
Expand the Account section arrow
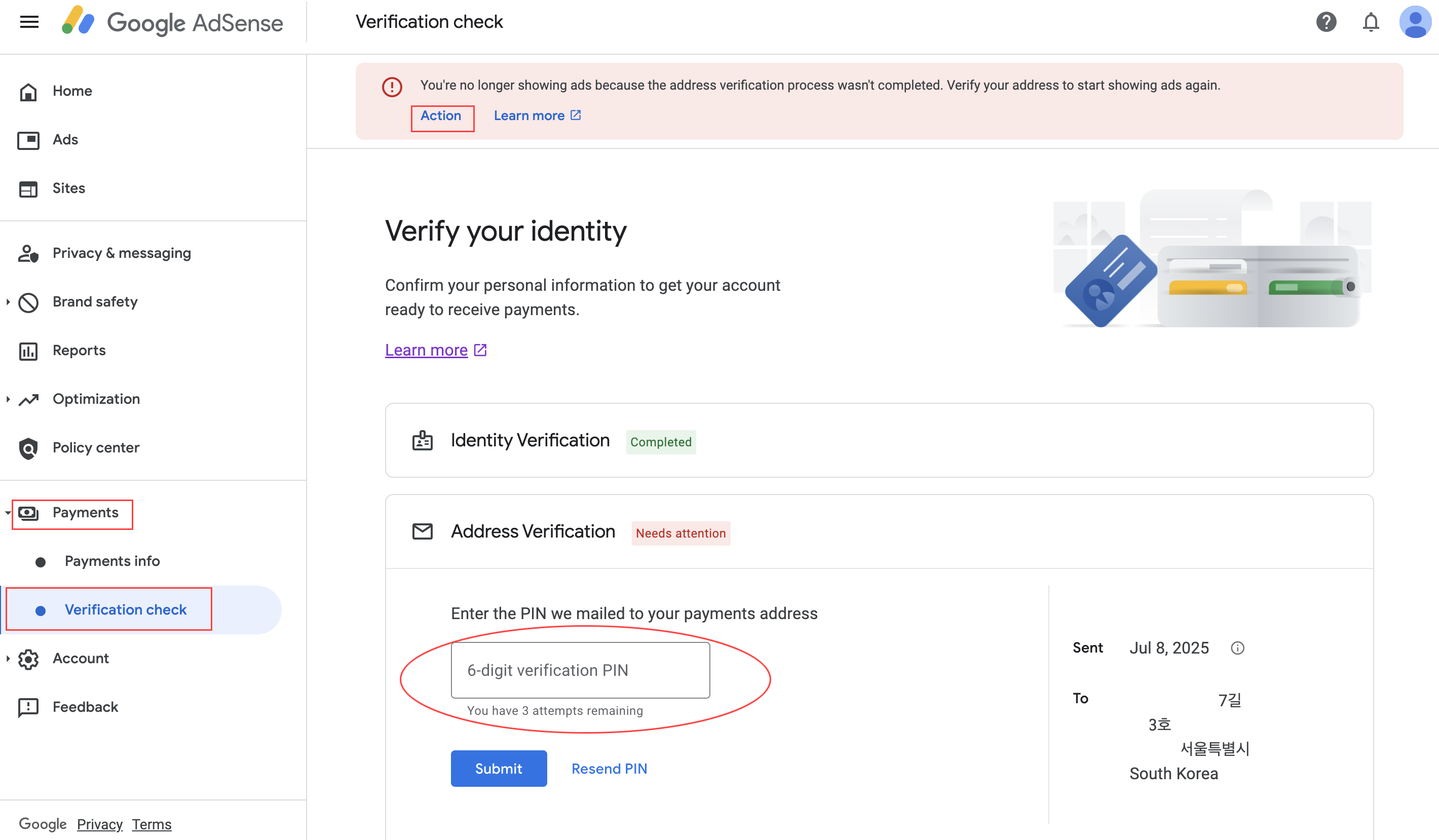coord(8,659)
